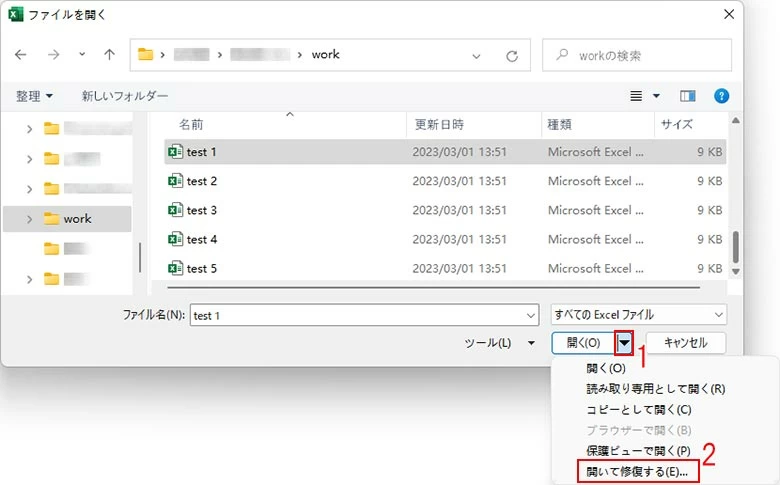Expand the 'work' folder tree node
This screenshot has width=780, height=485.
point(29,219)
